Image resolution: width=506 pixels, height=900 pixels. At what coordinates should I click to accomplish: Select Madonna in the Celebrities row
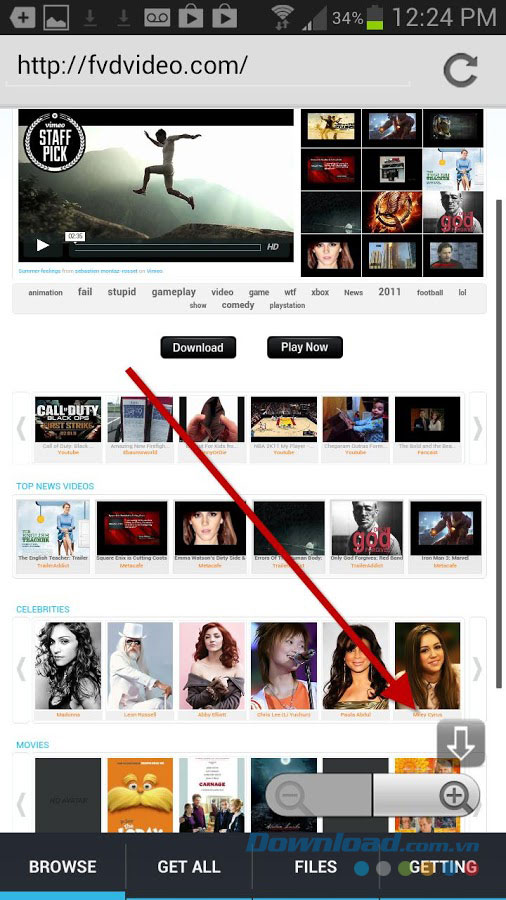tap(68, 666)
